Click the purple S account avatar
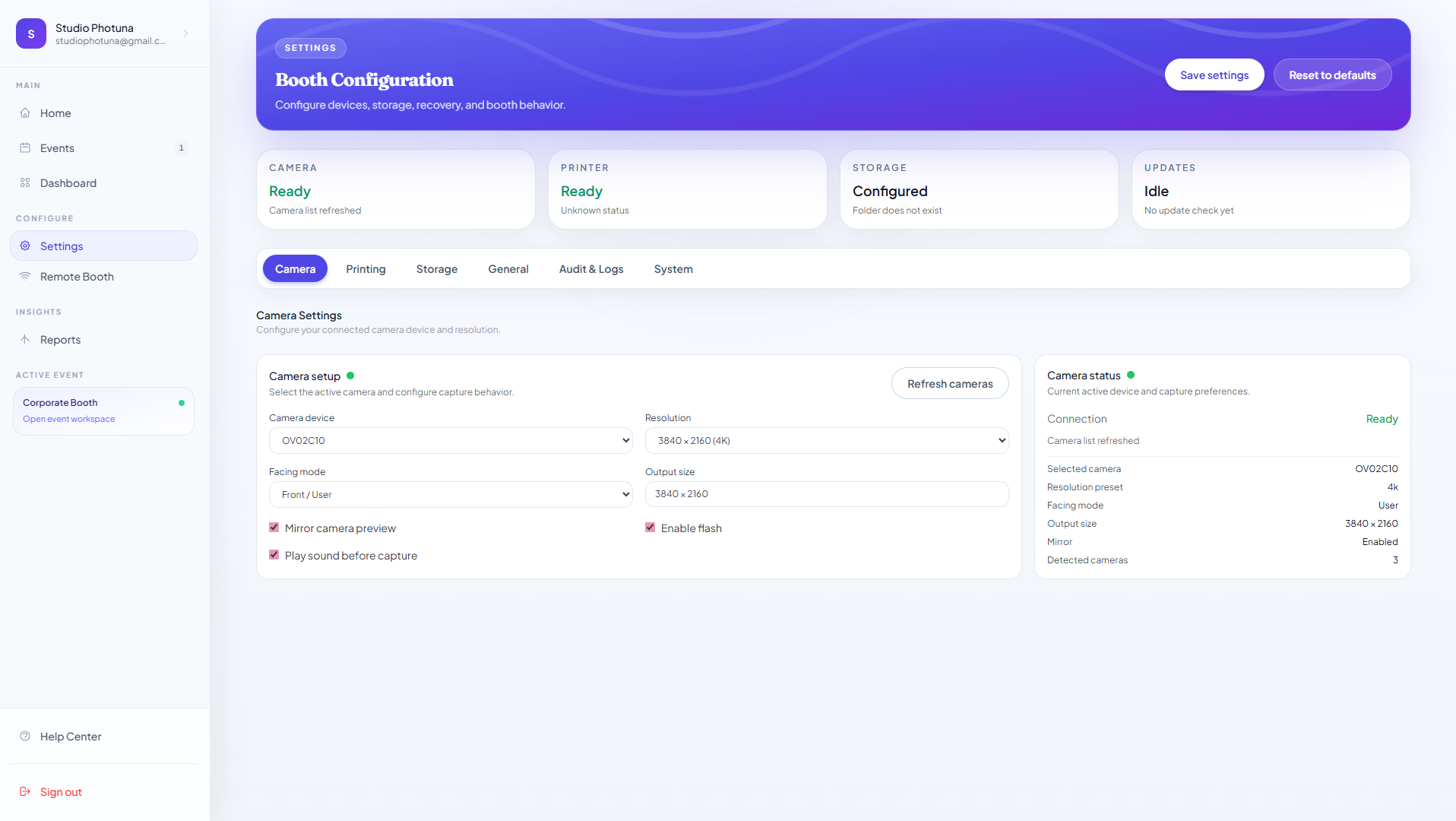Screen dimensions: 1456x821 31,33
